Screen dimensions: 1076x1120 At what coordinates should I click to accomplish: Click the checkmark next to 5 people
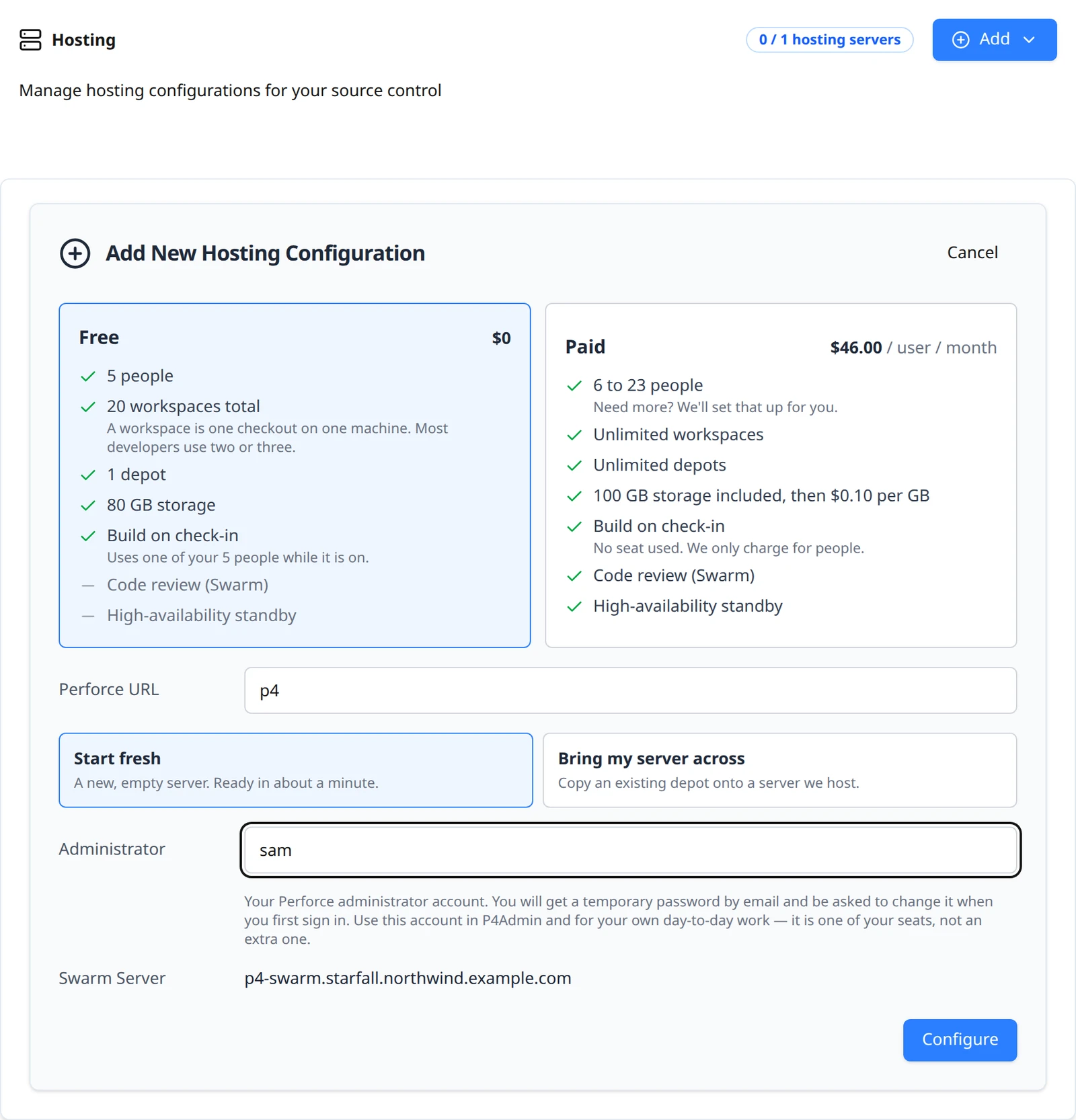[88, 376]
